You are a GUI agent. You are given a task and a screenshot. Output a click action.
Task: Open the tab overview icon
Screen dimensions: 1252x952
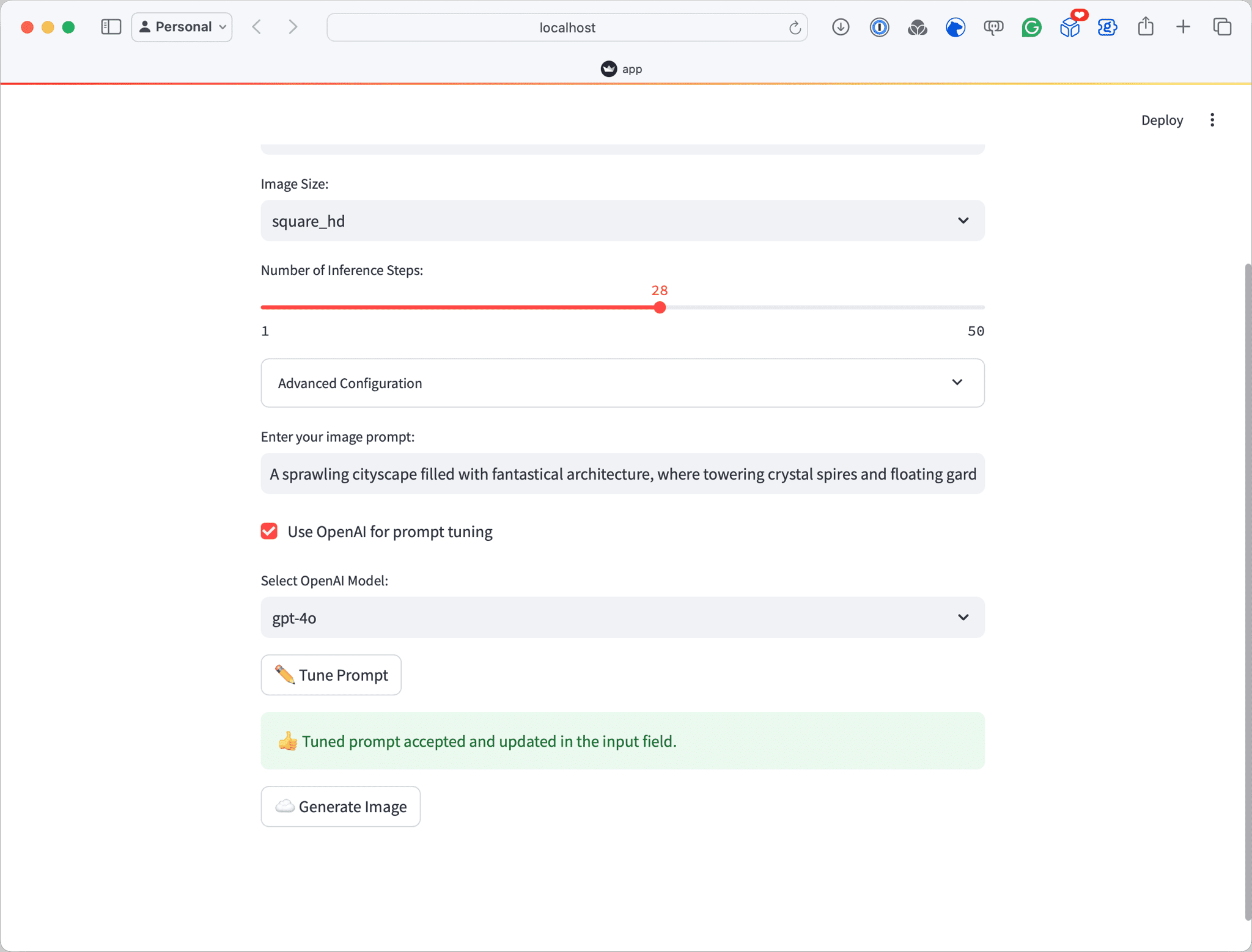click(1222, 27)
